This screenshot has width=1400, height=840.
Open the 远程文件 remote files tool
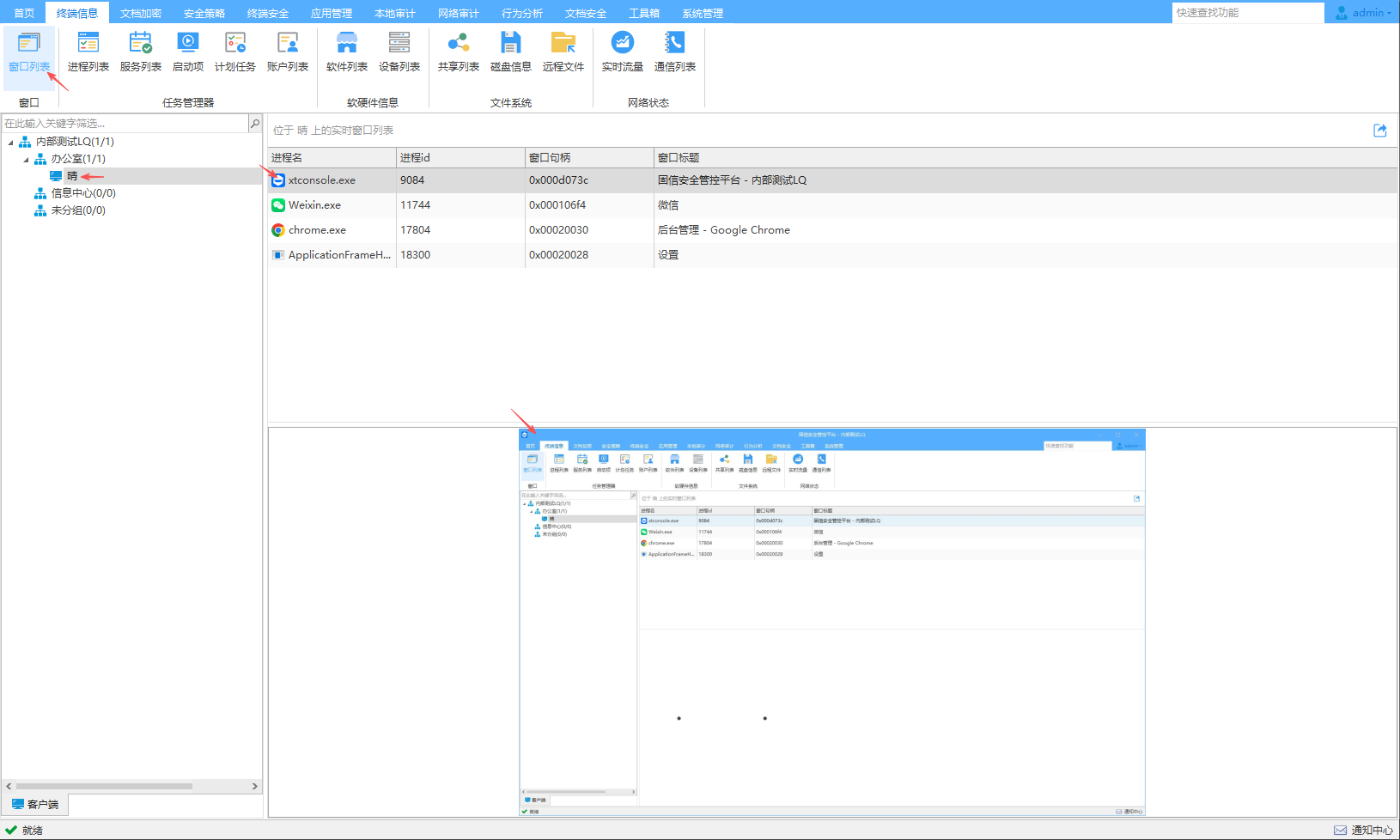(x=563, y=52)
